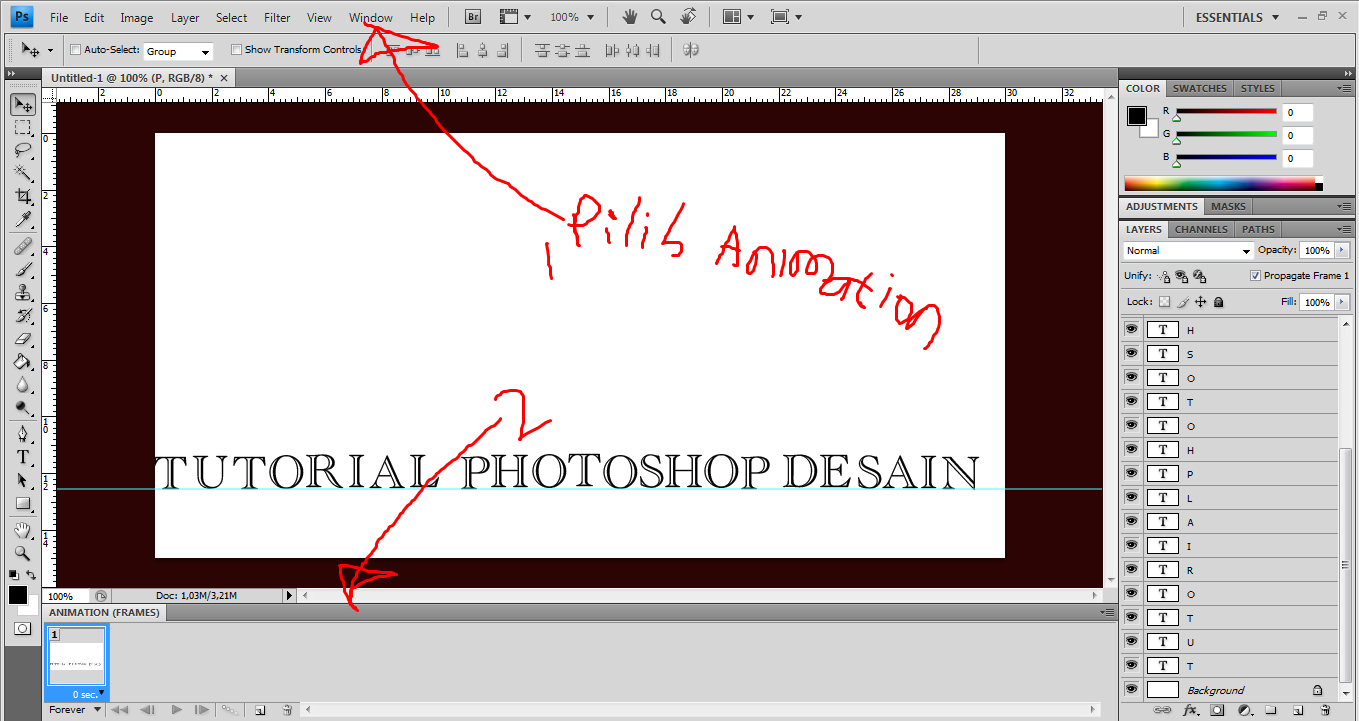Hide the P text layer
1359x721 pixels.
tap(1131, 473)
